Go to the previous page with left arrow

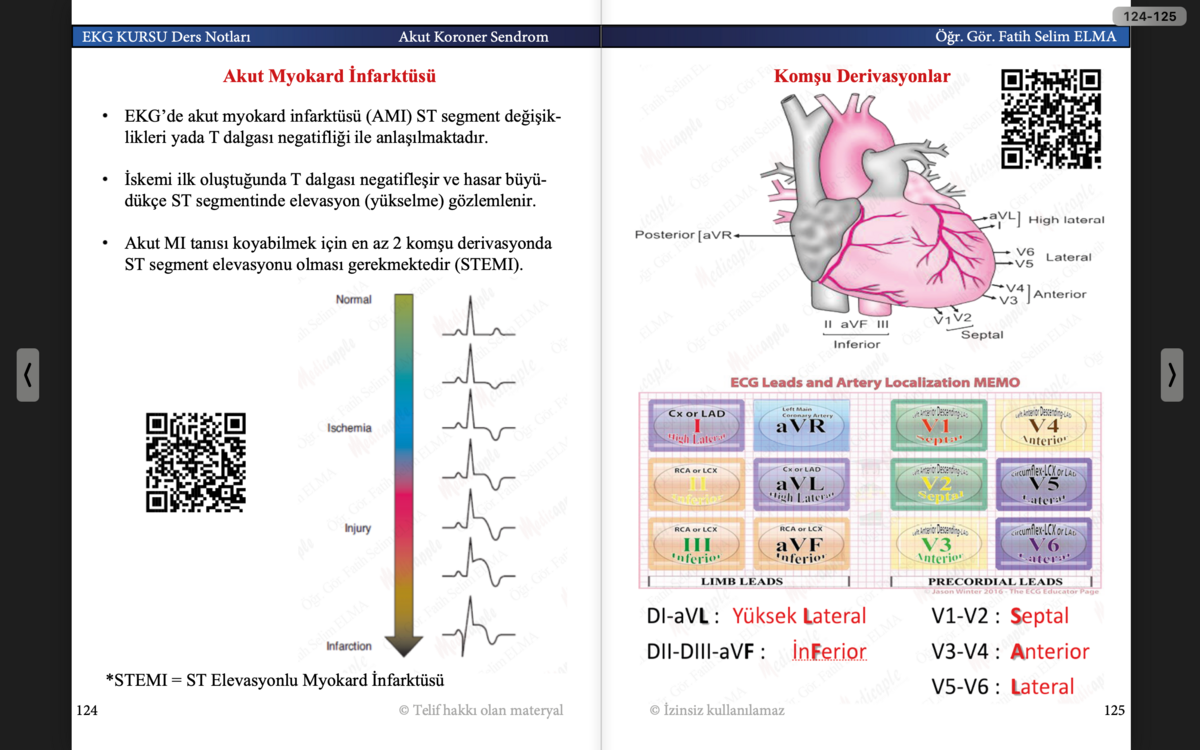click(28, 375)
